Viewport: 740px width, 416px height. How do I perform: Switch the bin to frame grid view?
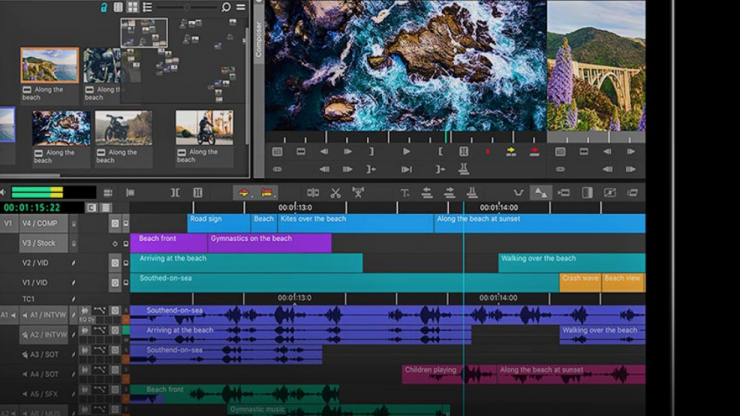133,7
